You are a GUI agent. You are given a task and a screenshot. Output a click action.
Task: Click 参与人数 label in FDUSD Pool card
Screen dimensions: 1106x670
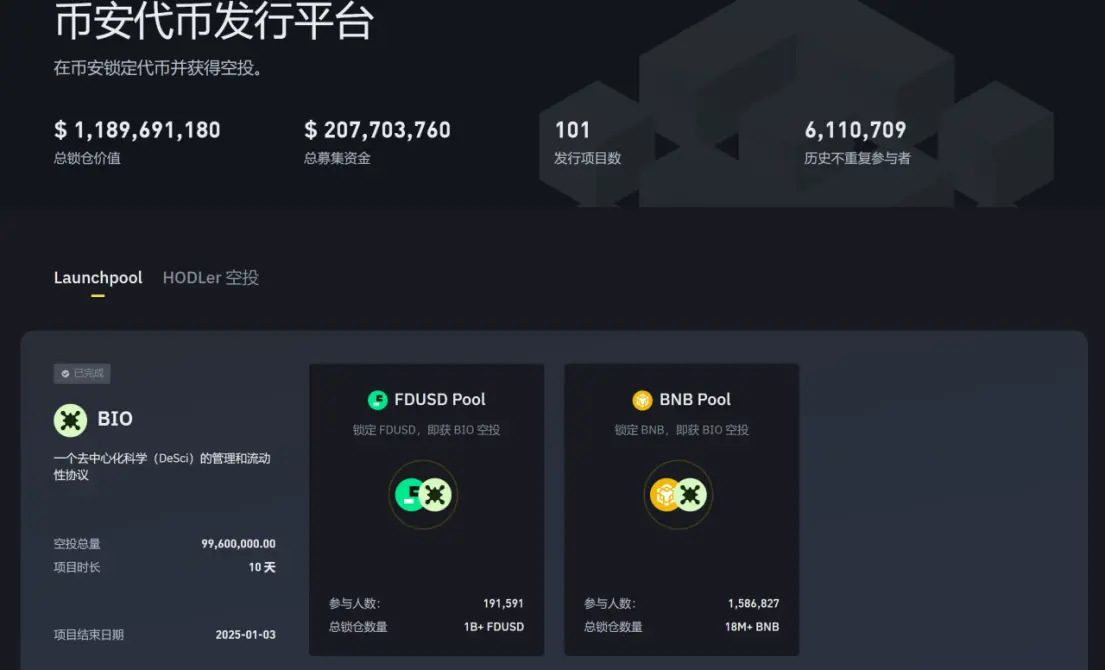pyautogui.click(x=355, y=604)
